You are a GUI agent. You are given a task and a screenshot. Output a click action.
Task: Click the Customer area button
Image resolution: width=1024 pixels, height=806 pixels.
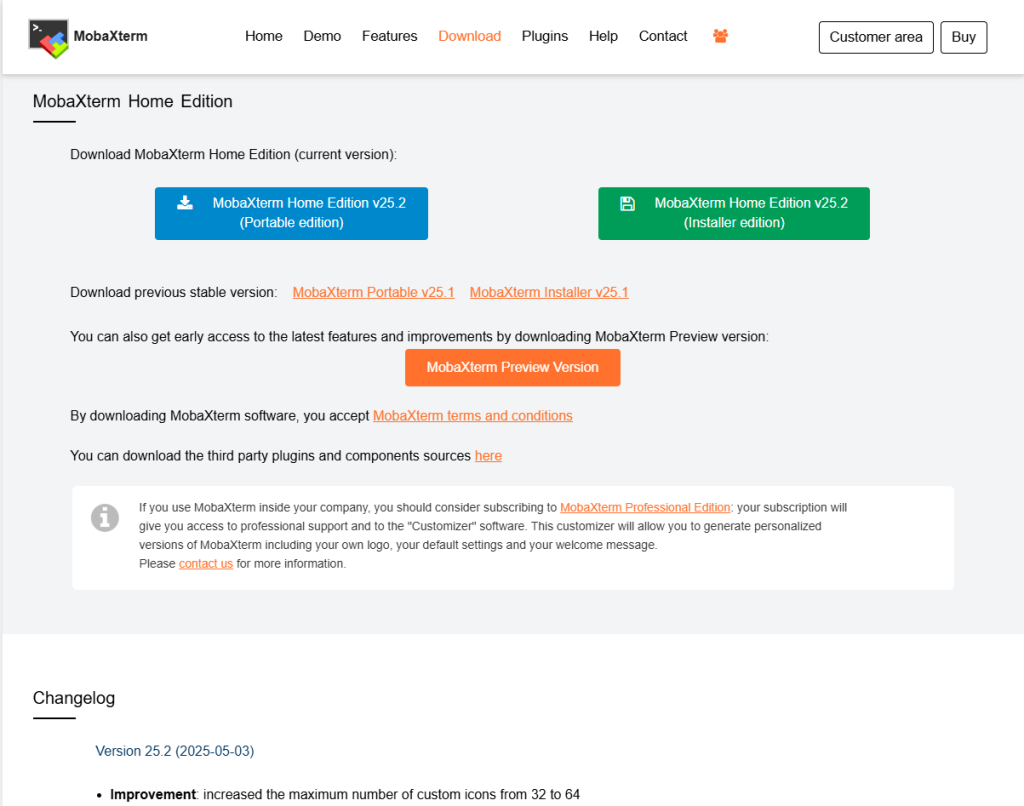[876, 37]
